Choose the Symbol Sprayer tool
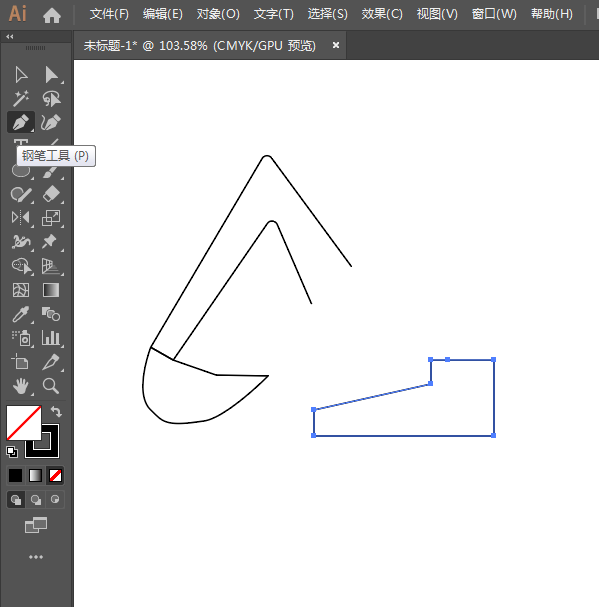The width and height of the screenshot is (599, 607). click(x=21, y=338)
